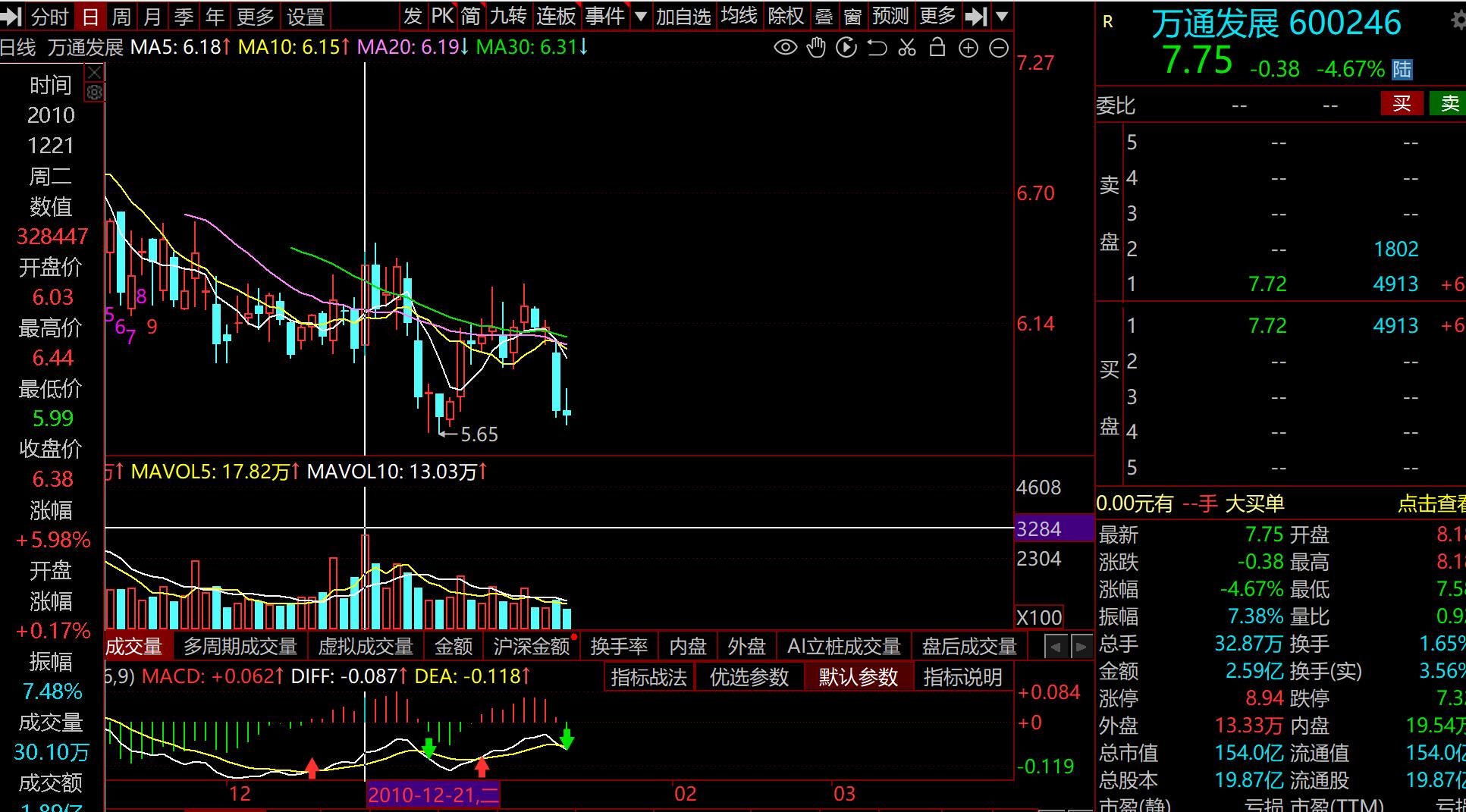Select the hand pan tool

(816, 49)
